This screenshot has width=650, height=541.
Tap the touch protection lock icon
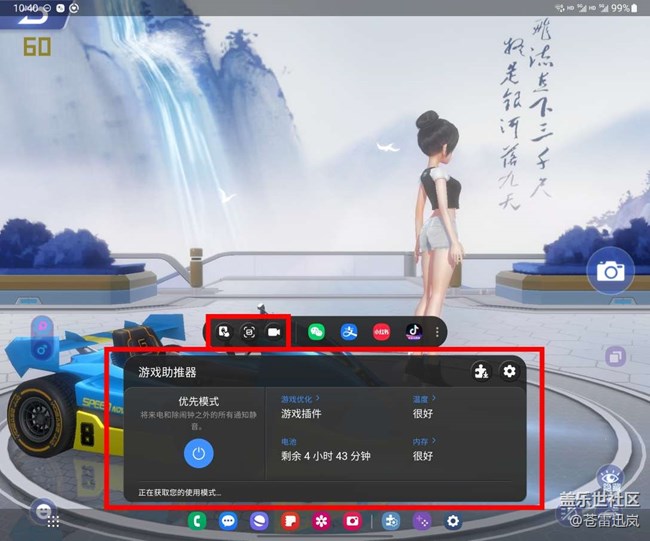[x=225, y=332]
